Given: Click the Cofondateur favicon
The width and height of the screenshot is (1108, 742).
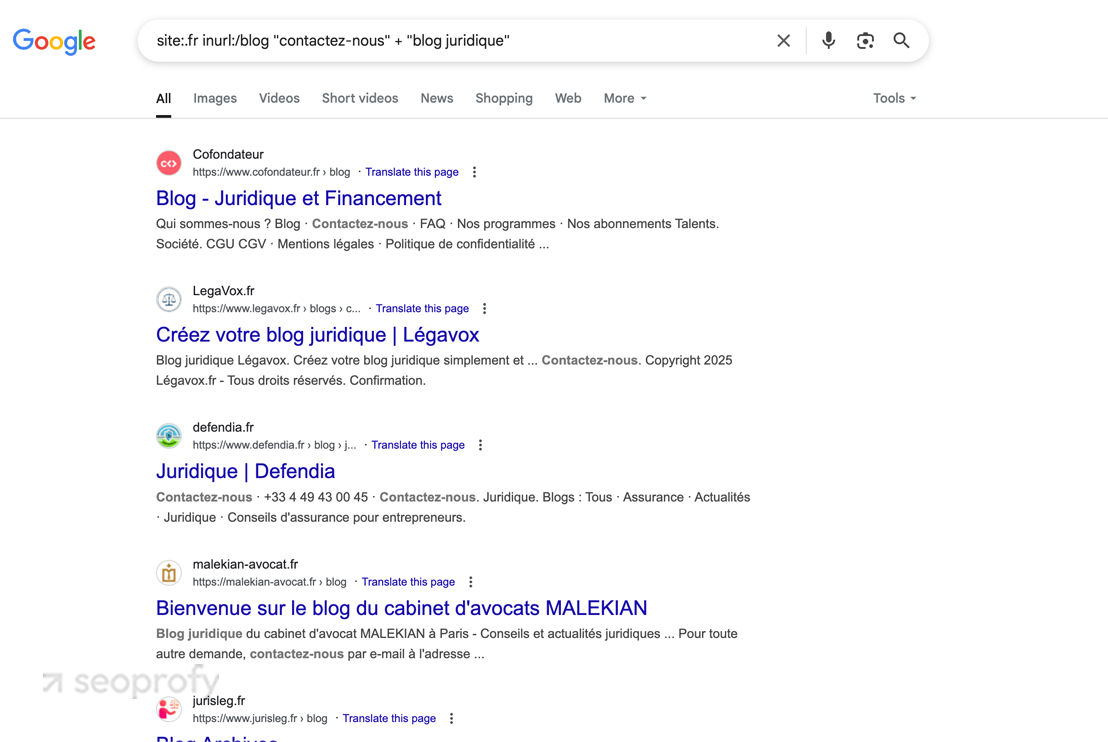Looking at the screenshot, I should click(x=169, y=163).
